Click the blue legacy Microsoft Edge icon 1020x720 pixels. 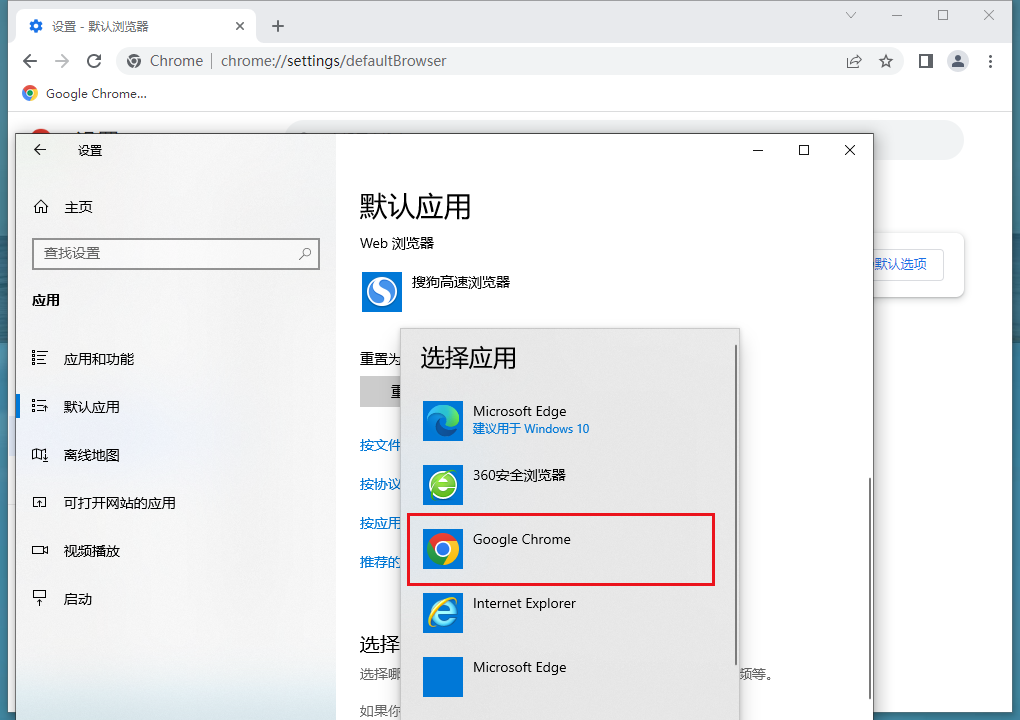point(443,677)
